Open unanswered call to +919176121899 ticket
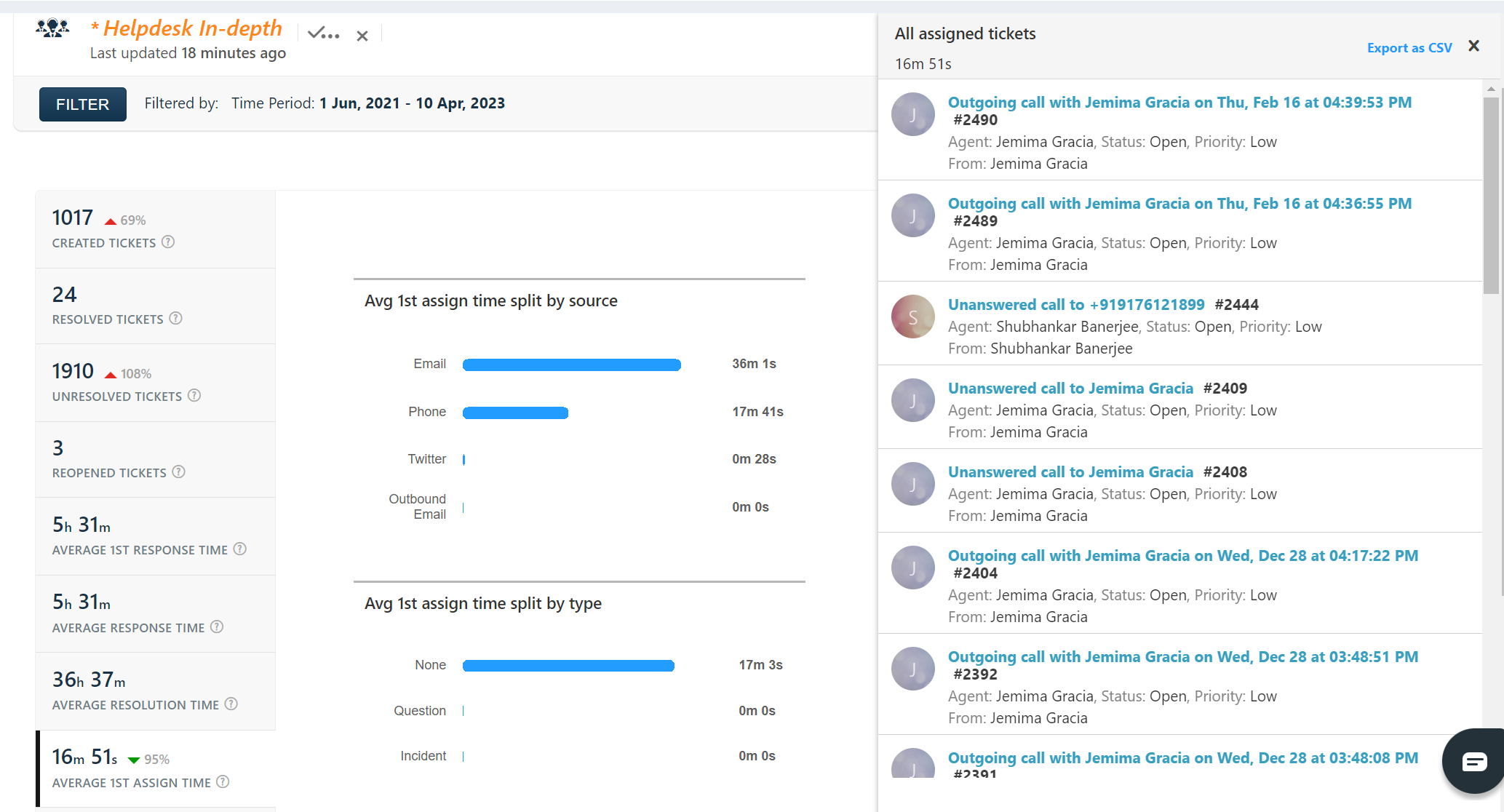Viewport: 1504px width, 812px height. (x=1075, y=305)
